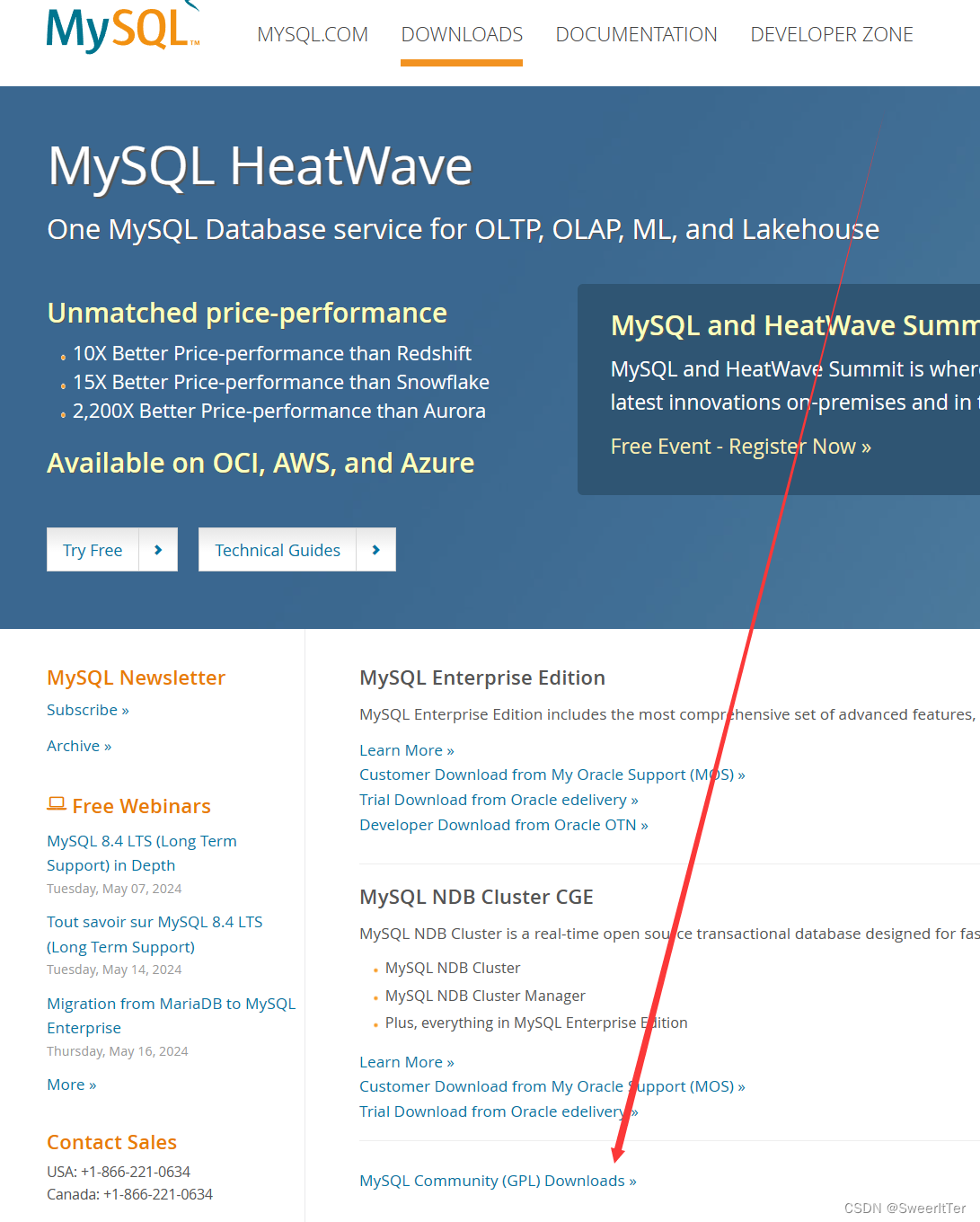
Task: Click the Contact Sales heading
Action: pos(111,1142)
